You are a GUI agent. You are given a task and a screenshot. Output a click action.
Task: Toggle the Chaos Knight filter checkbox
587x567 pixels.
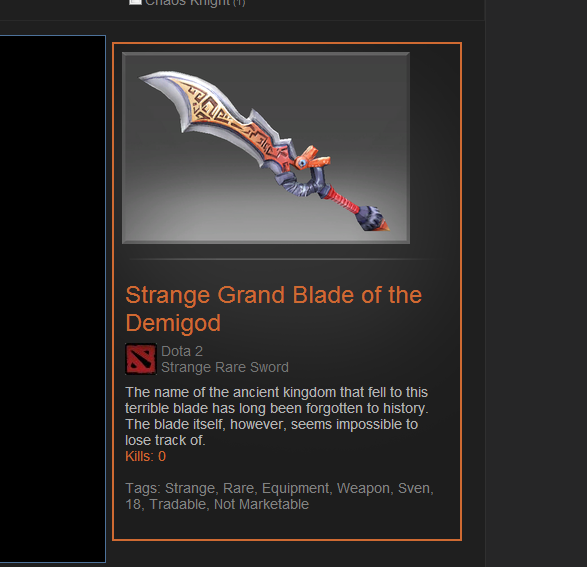tap(135, 1)
